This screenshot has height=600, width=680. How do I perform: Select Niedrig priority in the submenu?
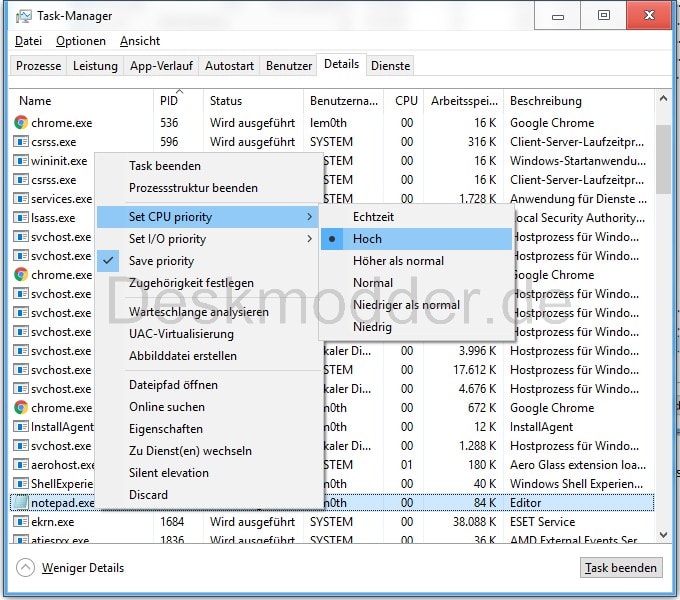[372, 327]
